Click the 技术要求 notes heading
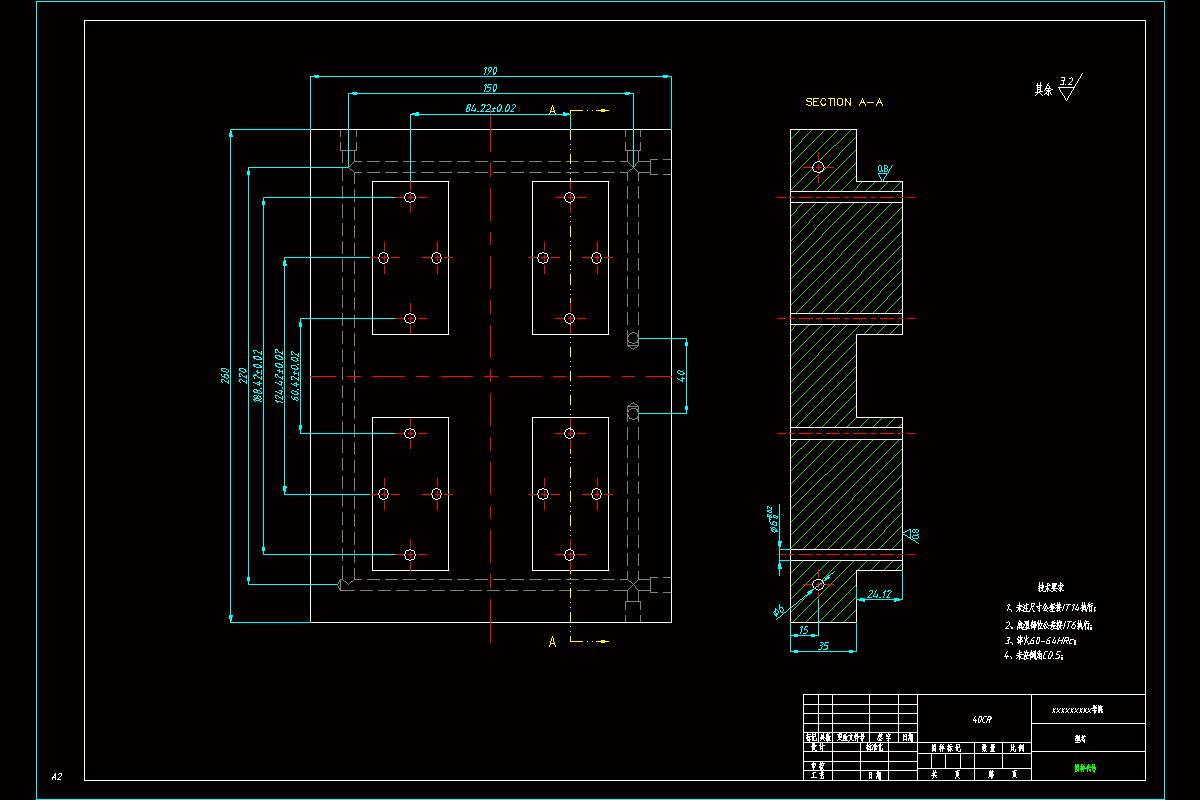The height and width of the screenshot is (800, 1200). coord(1051,588)
